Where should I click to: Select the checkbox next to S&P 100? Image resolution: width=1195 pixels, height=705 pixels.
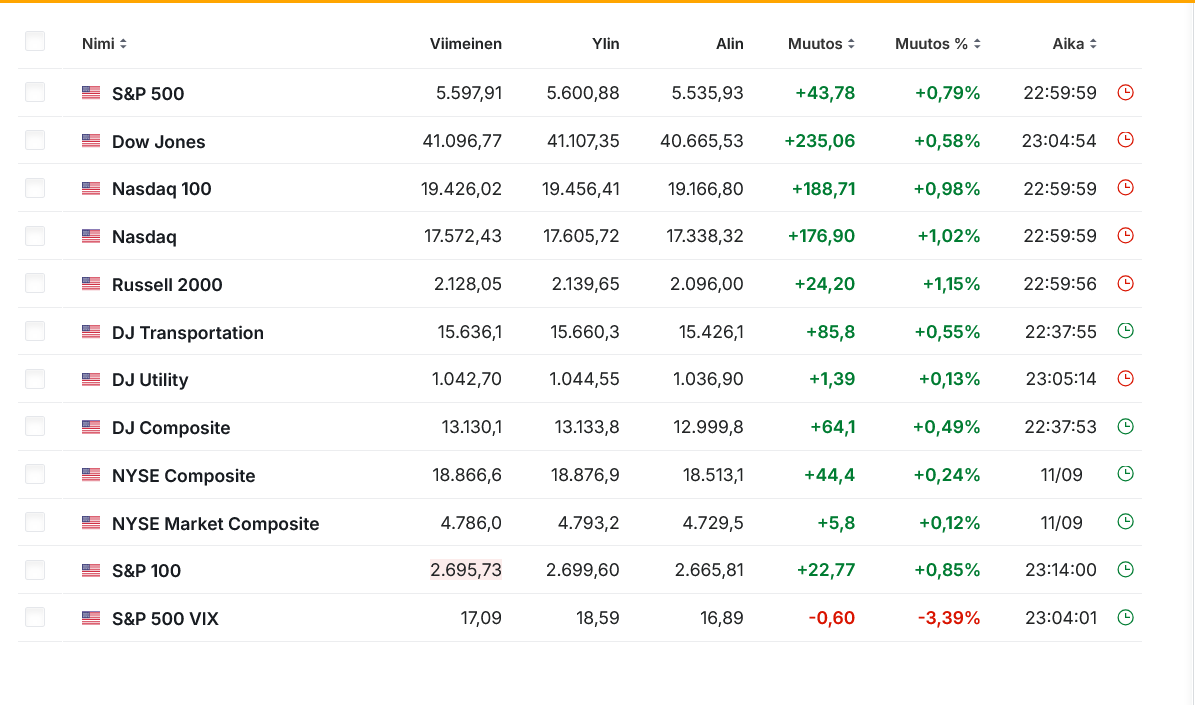(35, 570)
